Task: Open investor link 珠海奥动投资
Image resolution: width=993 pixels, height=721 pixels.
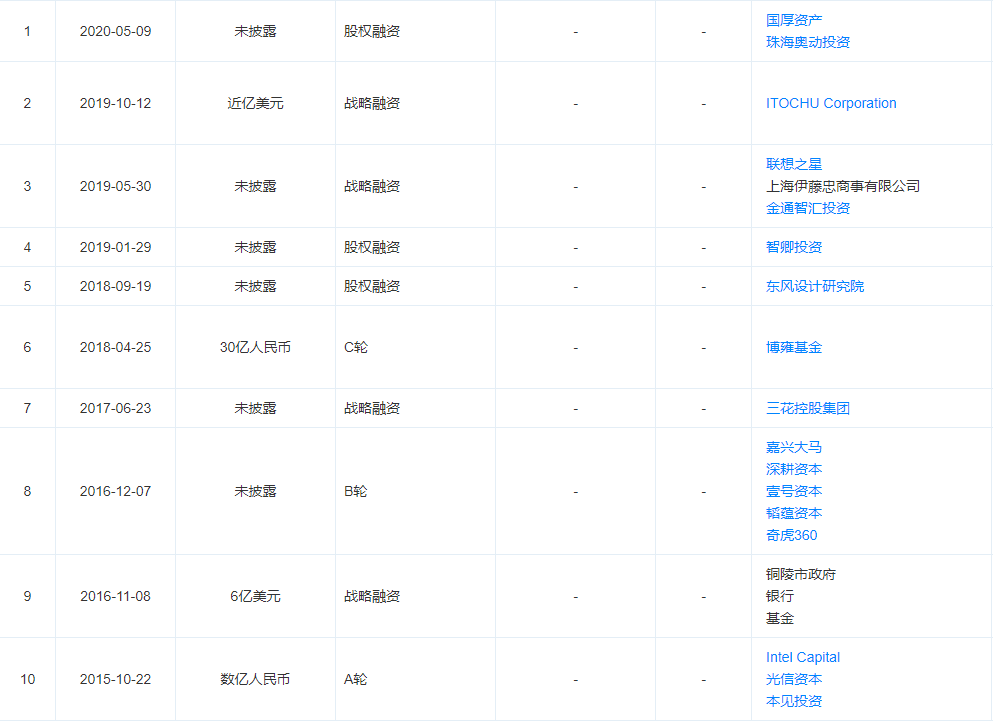Action: click(x=807, y=42)
